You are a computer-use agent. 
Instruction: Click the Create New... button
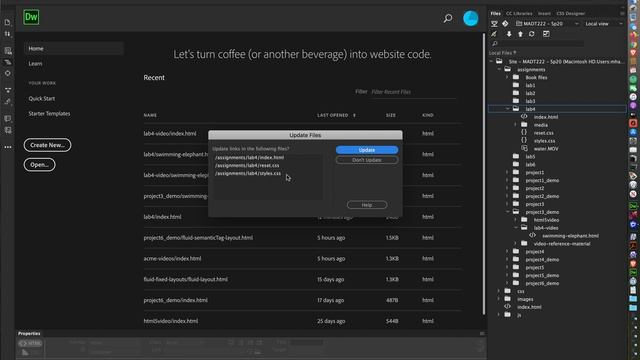(x=47, y=145)
